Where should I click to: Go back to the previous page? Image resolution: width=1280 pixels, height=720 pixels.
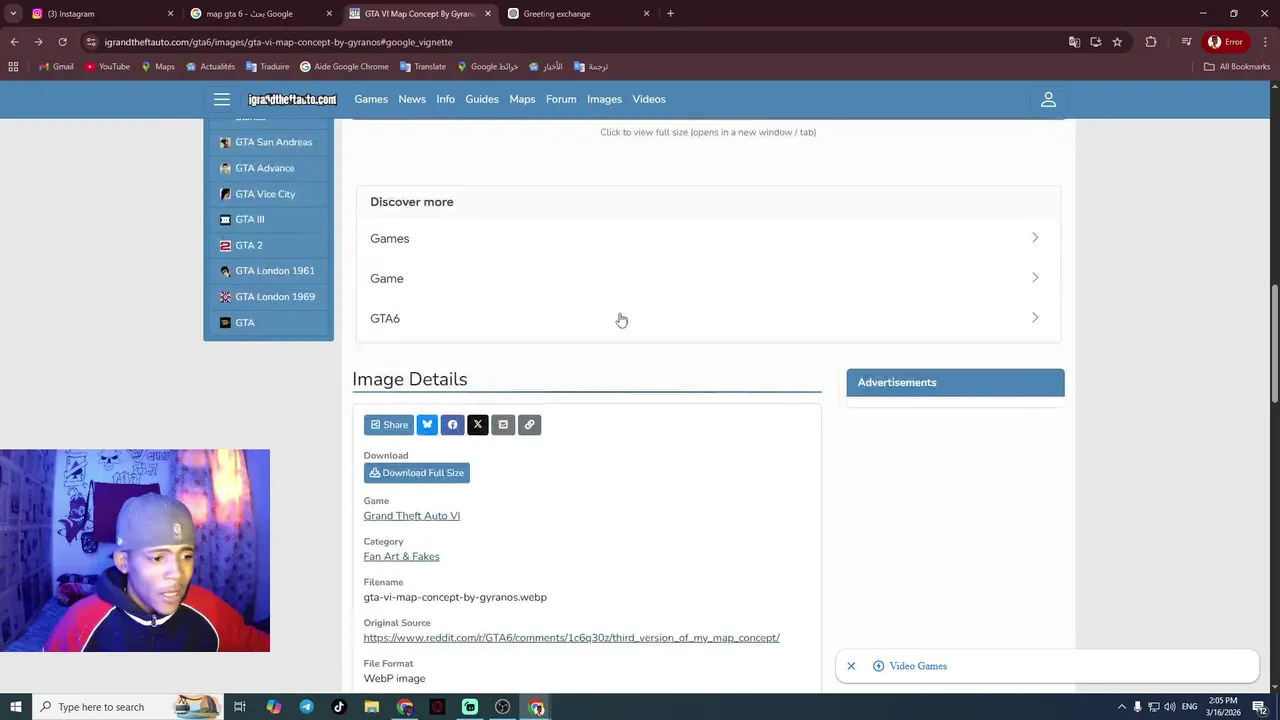tap(14, 42)
